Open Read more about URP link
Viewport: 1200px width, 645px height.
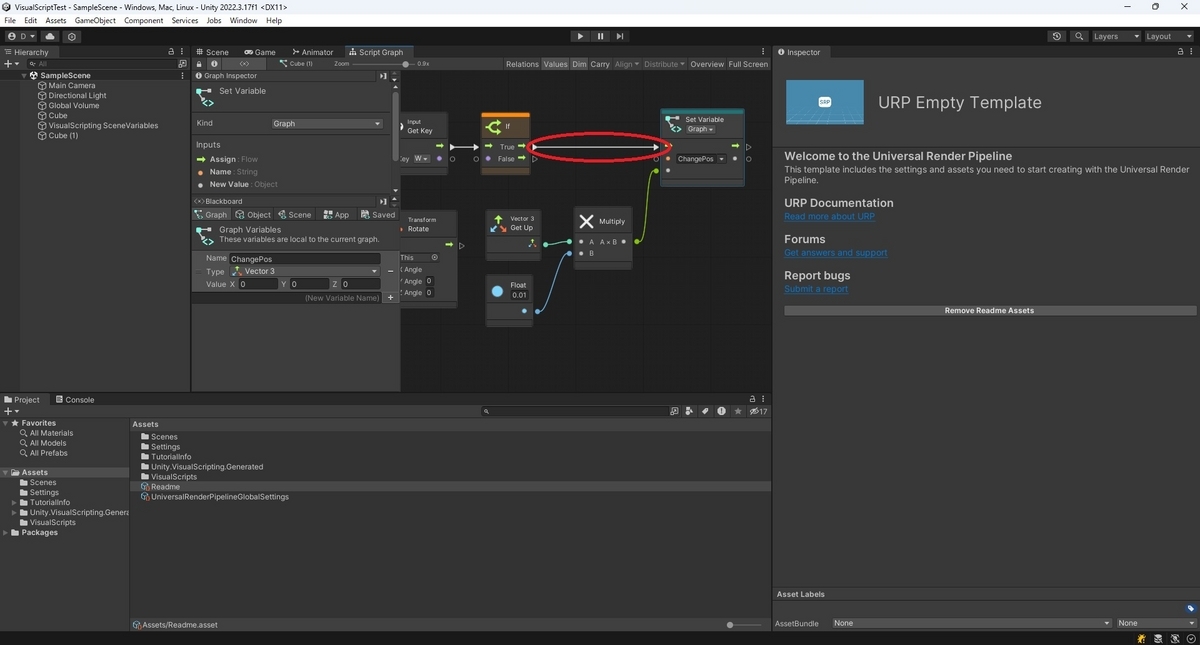[x=829, y=216]
